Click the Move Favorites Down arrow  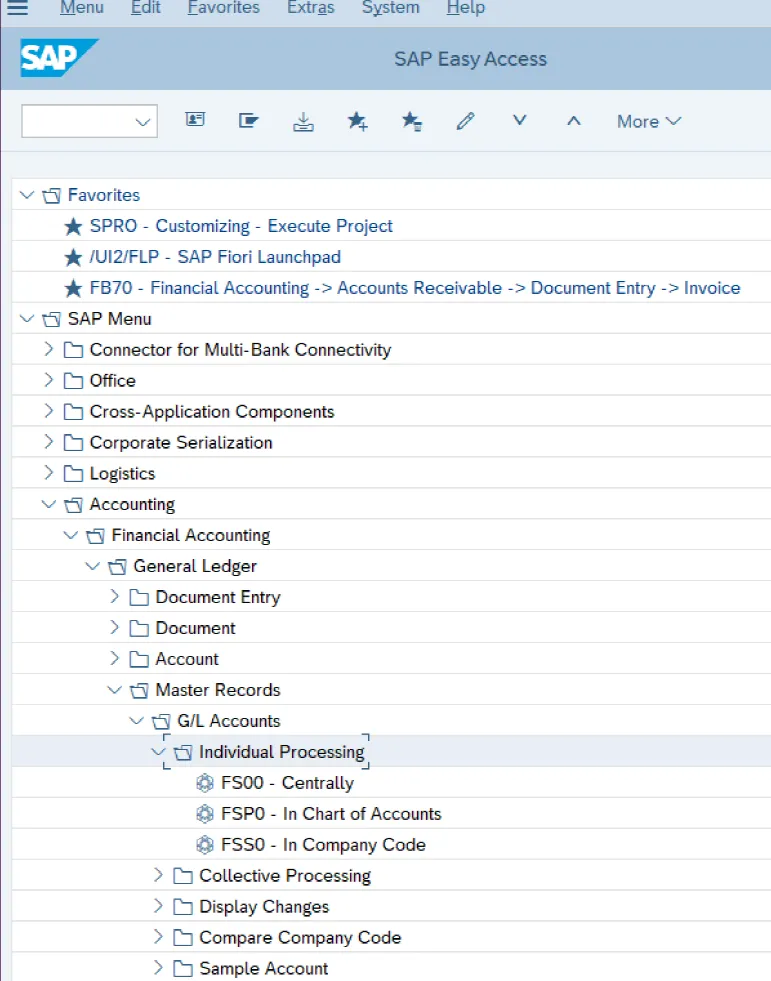point(519,119)
